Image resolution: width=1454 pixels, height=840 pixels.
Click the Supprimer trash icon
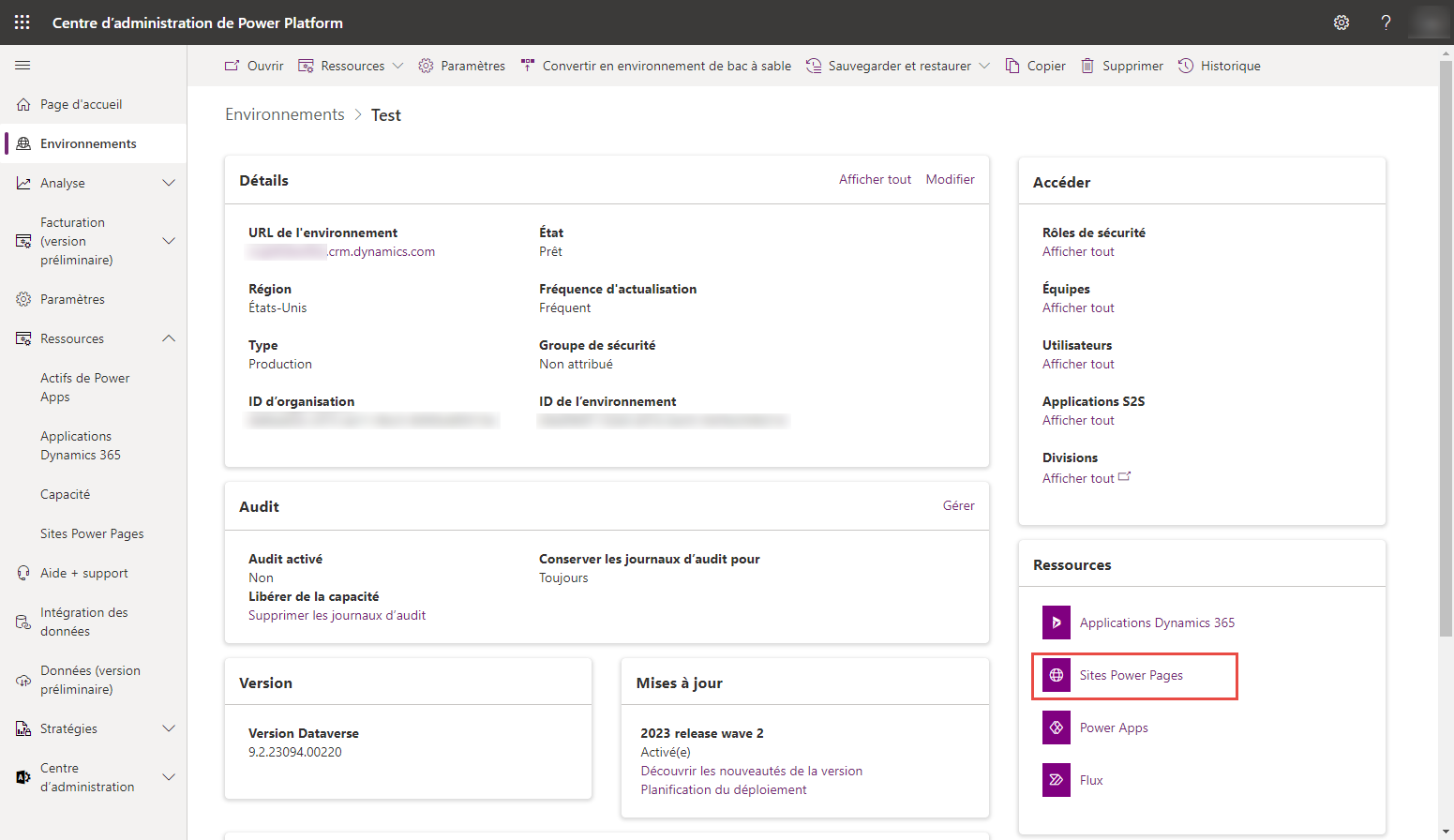pos(1087,66)
